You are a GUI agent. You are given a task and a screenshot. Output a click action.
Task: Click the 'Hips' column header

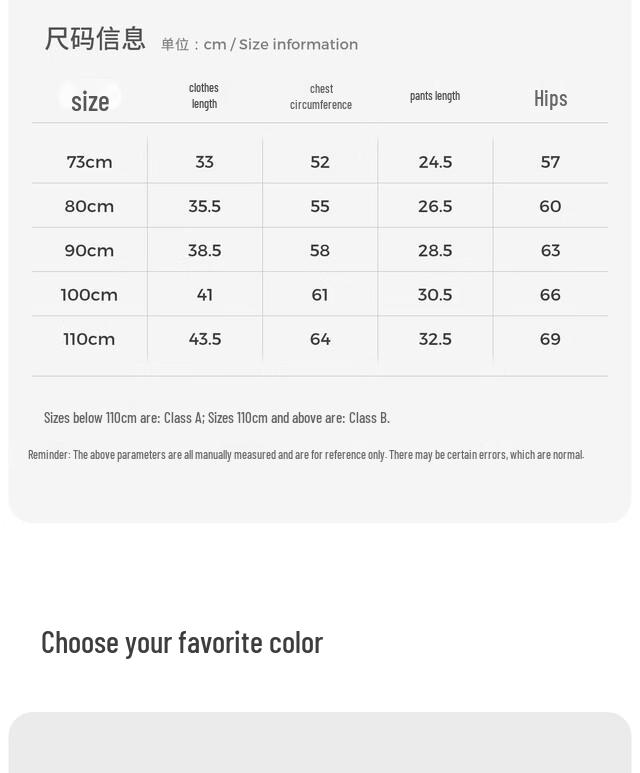(550, 98)
